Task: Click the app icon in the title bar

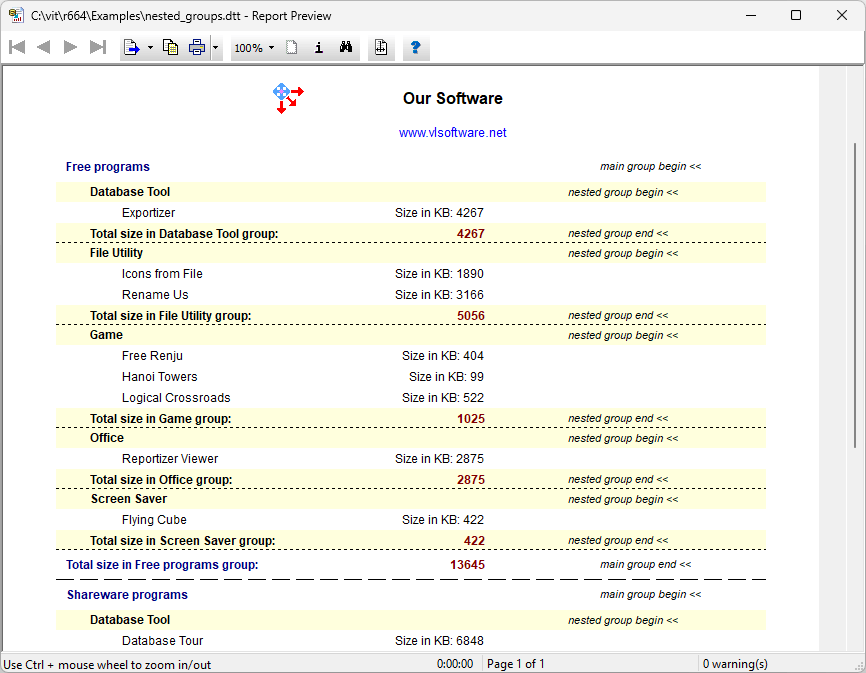Action: pyautogui.click(x=16, y=15)
